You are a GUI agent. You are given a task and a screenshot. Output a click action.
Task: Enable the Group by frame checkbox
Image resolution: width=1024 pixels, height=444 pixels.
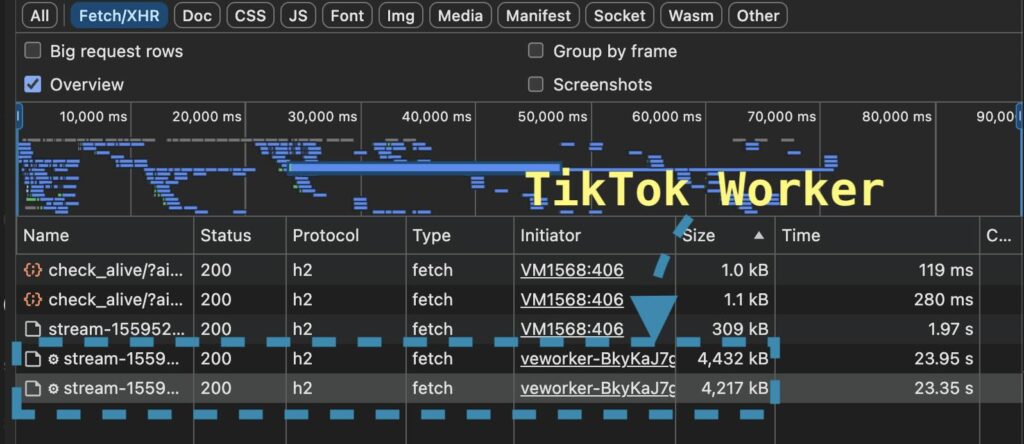[x=536, y=51]
